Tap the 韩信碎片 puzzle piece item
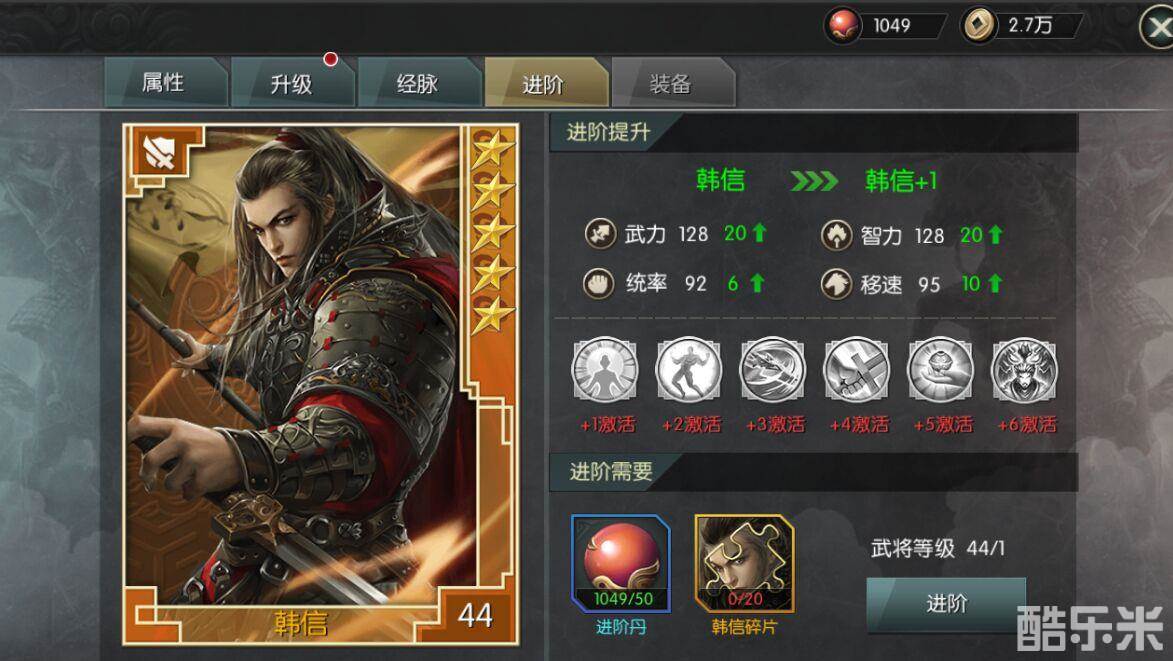The height and width of the screenshot is (661, 1173). [744, 564]
